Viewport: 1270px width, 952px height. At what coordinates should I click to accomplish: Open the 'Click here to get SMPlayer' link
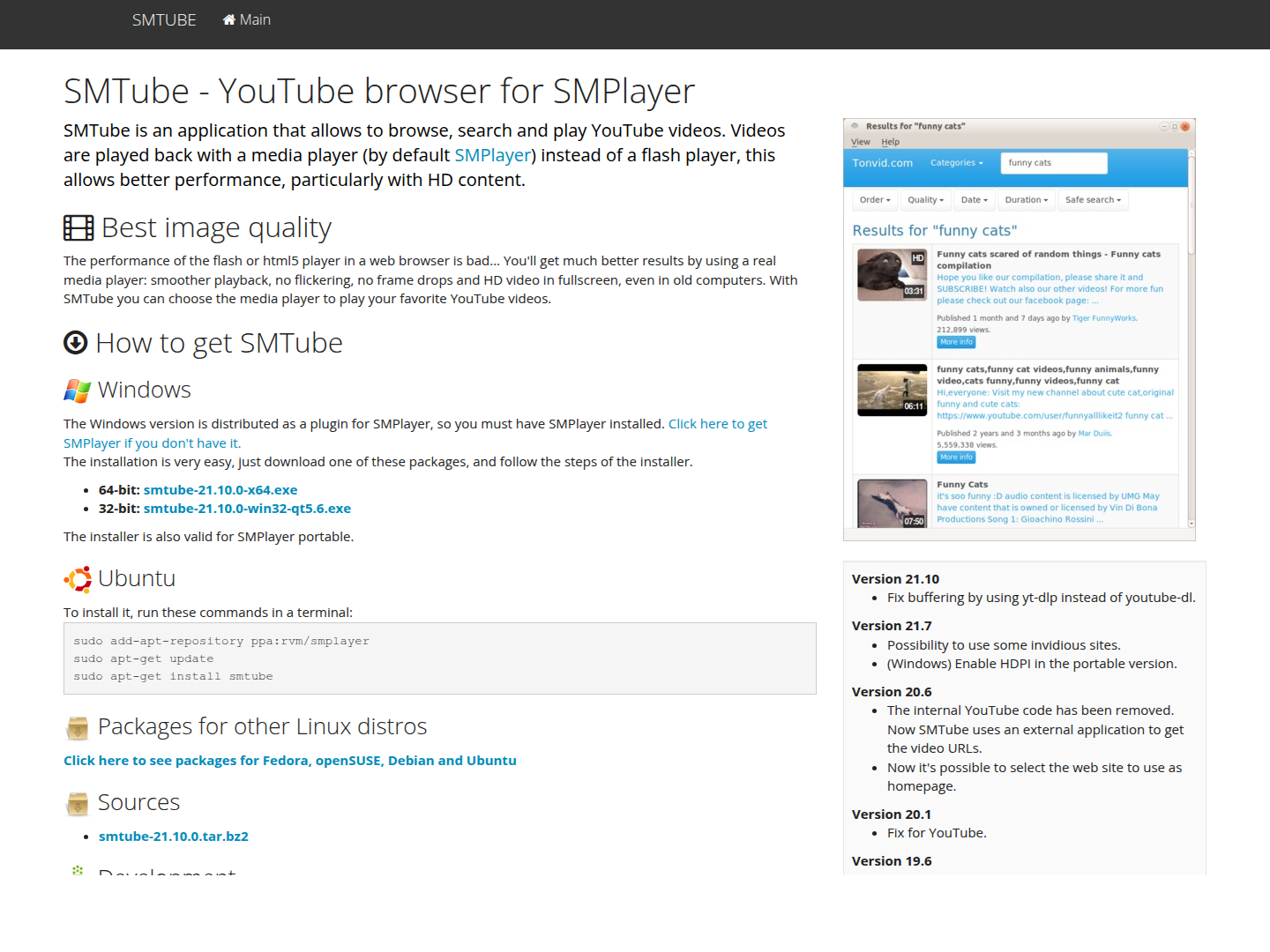click(x=415, y=434)
